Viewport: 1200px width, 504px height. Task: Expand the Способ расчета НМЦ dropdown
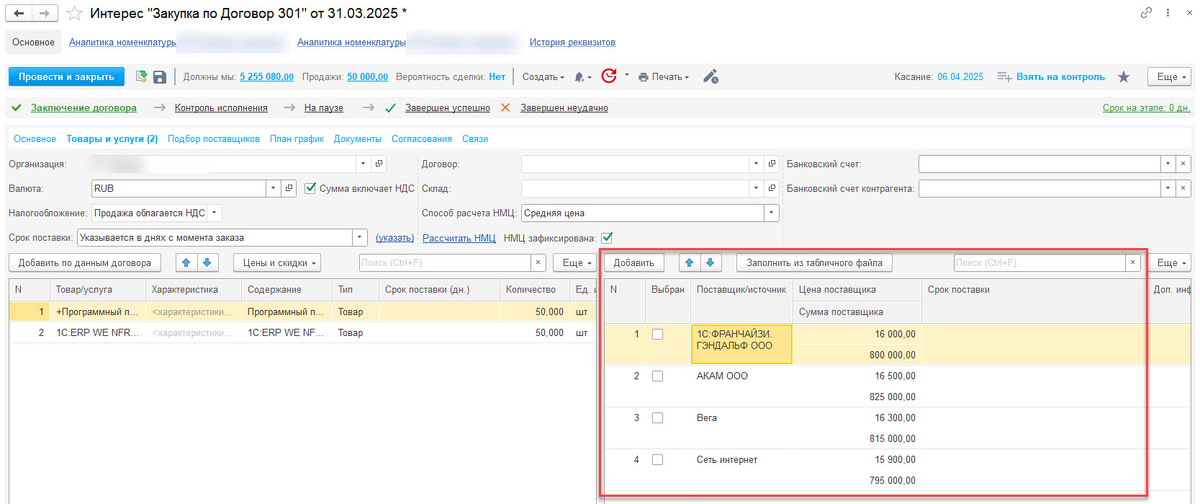[x=771, y=212]
